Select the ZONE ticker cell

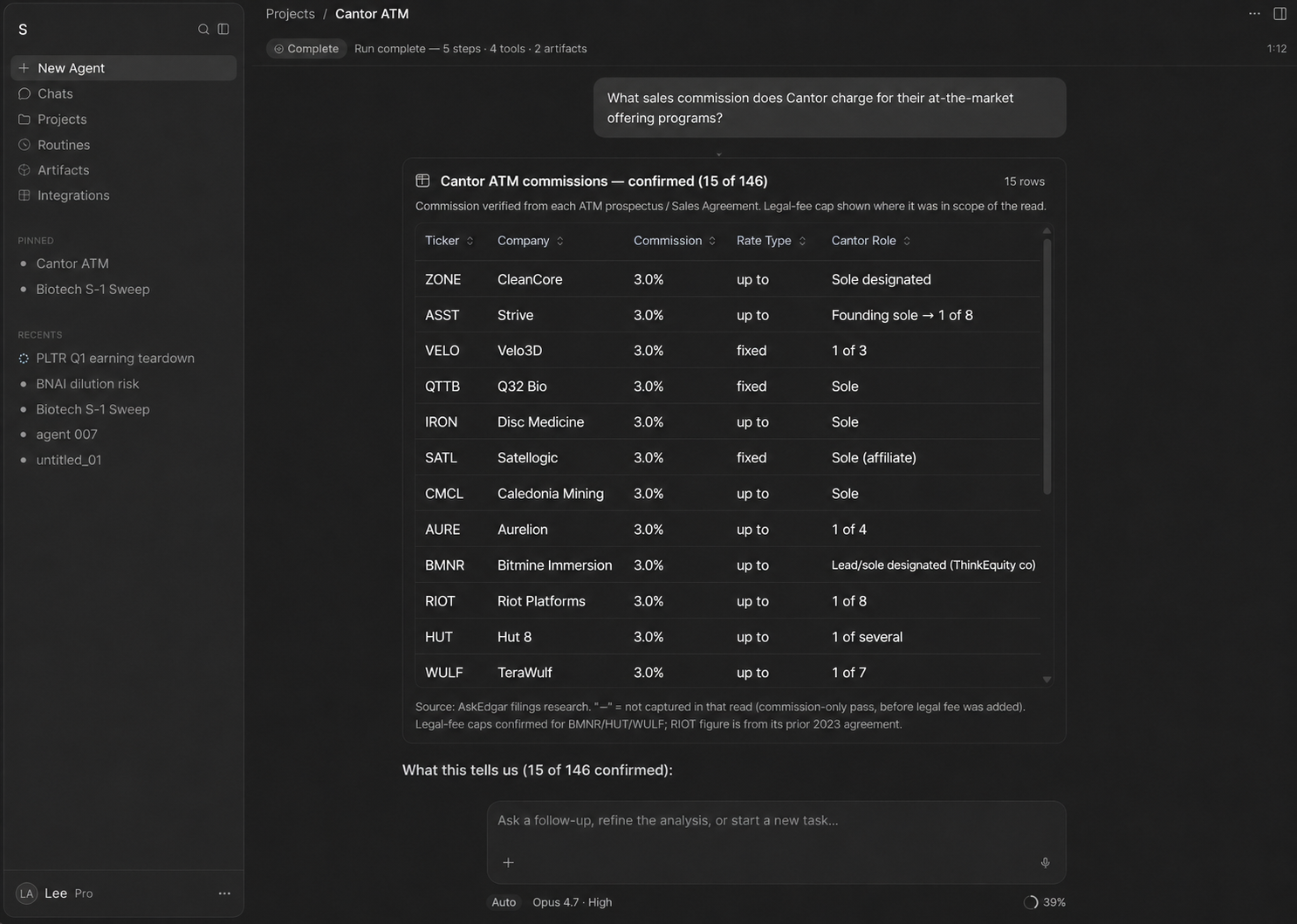point(443,279)
